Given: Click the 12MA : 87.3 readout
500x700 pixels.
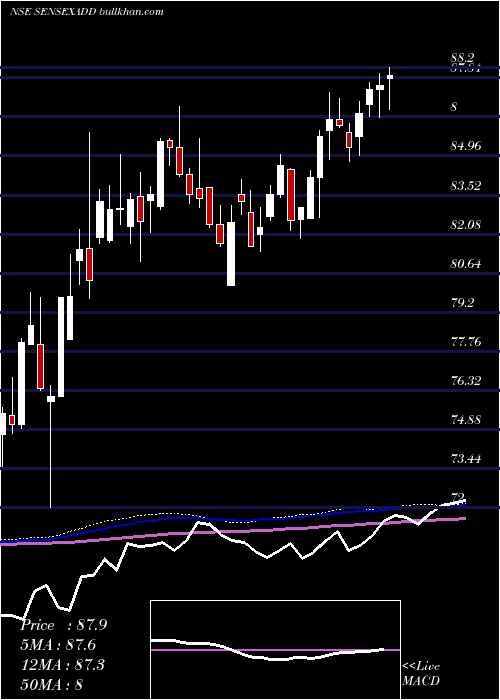Looking at the screenshot, I should [x=63, y=664].
